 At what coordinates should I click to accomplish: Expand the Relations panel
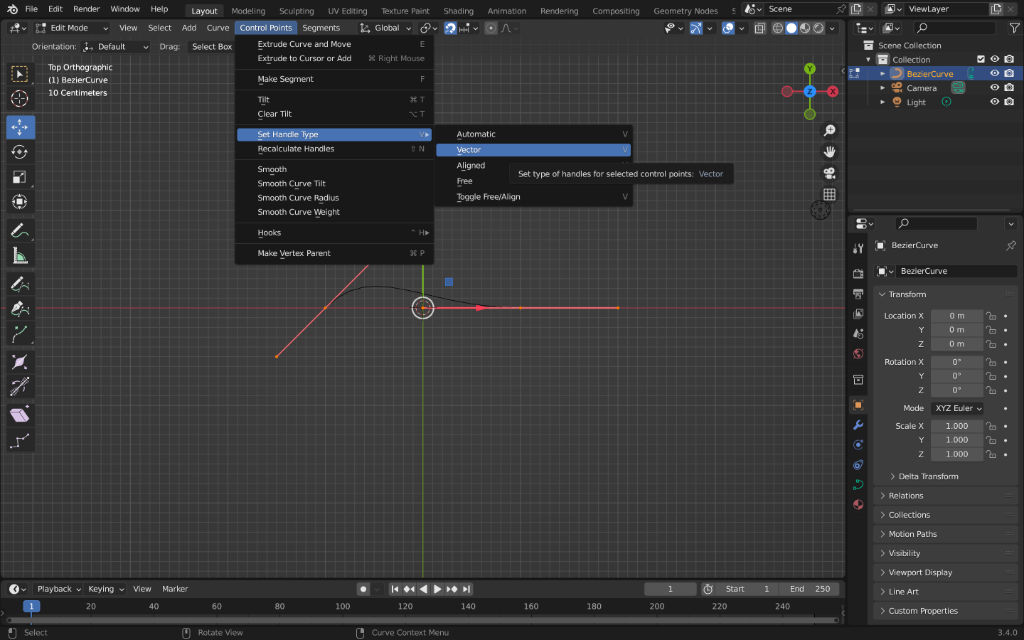click(906, 496)
